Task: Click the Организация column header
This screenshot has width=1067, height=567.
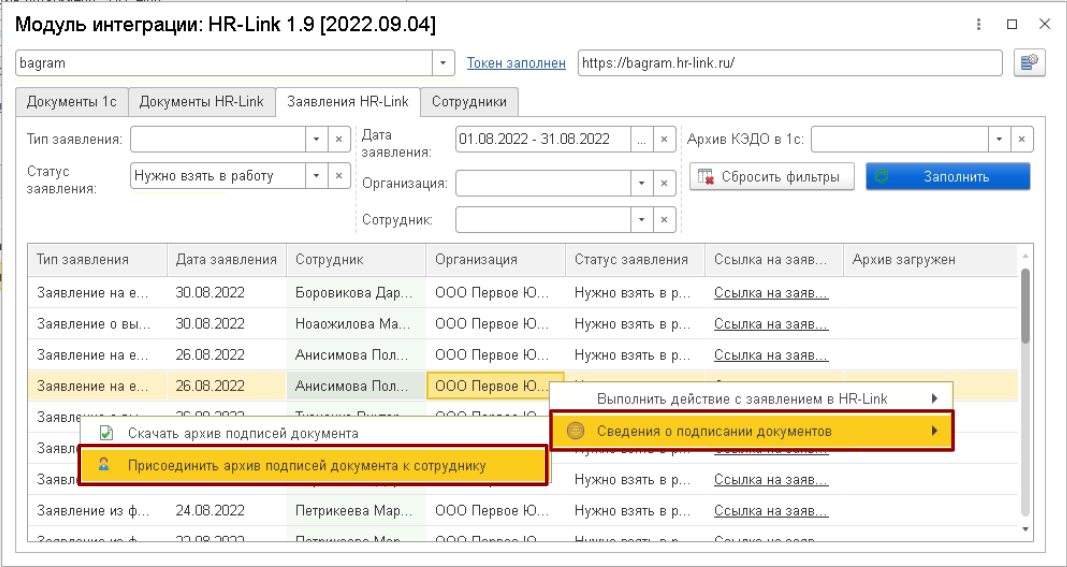Action: (496, 260)
